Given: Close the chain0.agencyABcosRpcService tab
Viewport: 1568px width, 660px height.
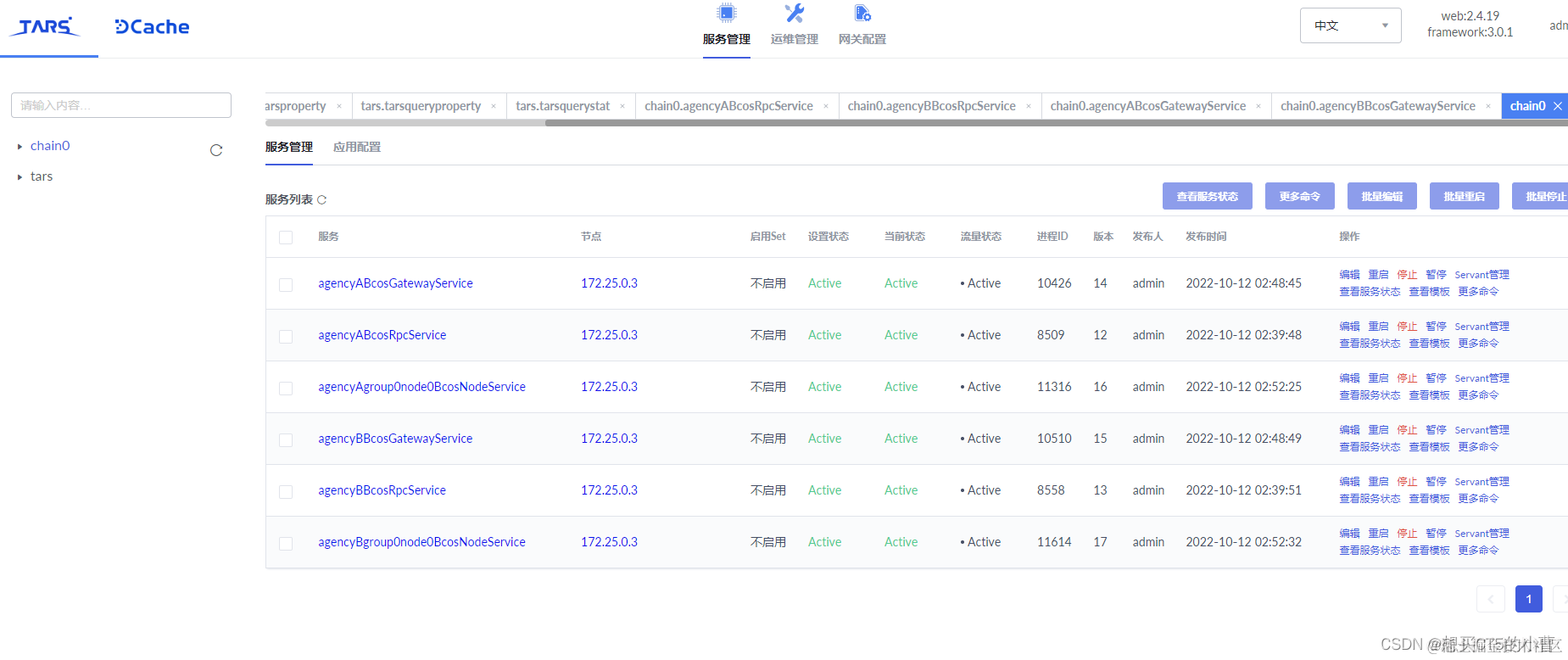Looking at the screenshot, I should (x=826, y=106).
